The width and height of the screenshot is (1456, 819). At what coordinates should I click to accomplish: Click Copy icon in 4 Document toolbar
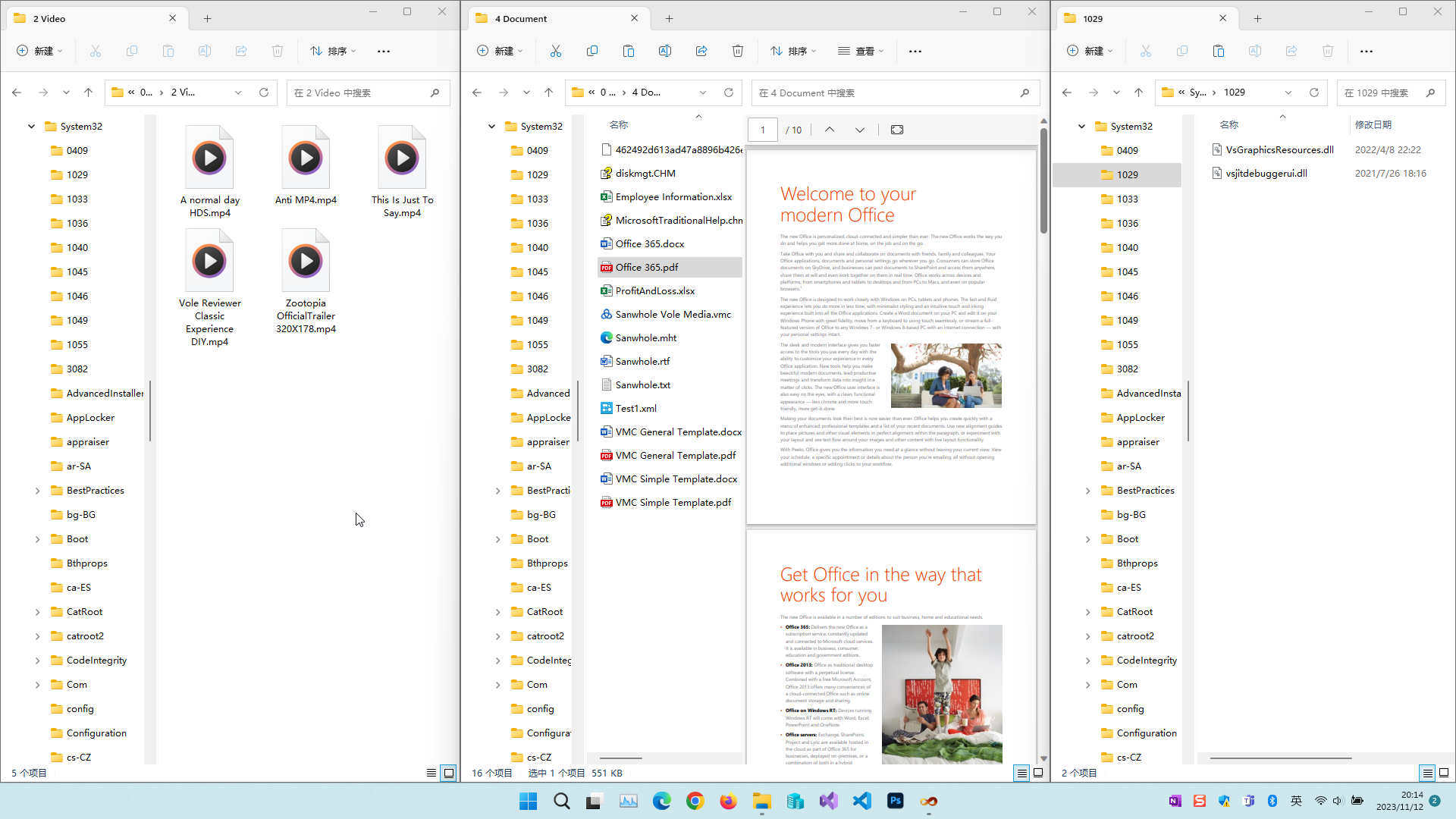coord(592,51)
